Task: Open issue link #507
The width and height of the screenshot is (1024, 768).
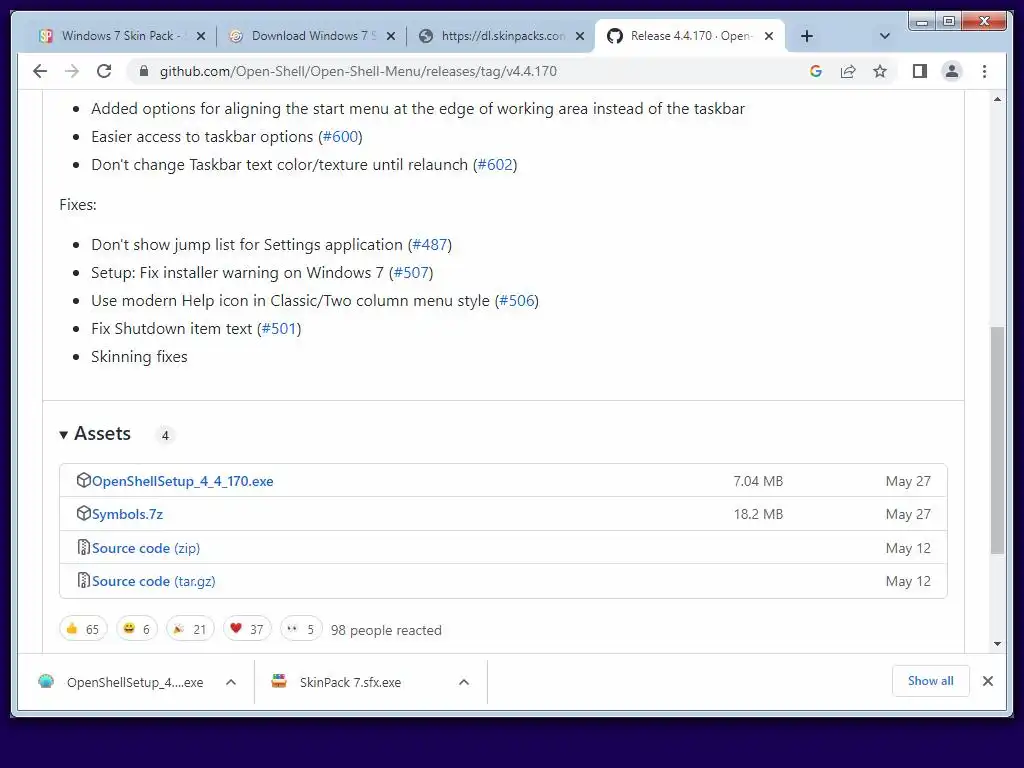Action: pyautogui.click(x=411, y=272)
